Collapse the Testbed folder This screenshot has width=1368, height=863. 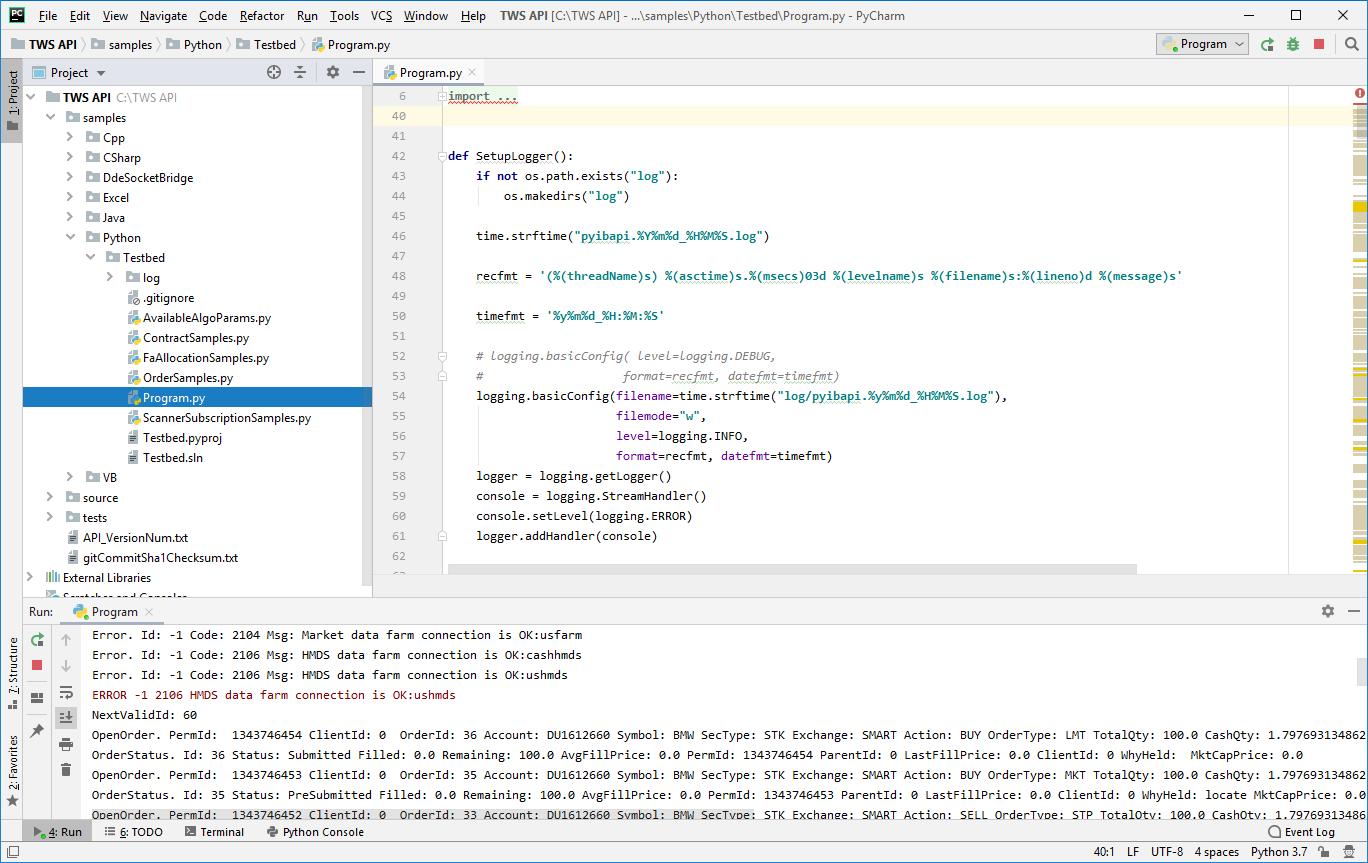coord(90,258)
